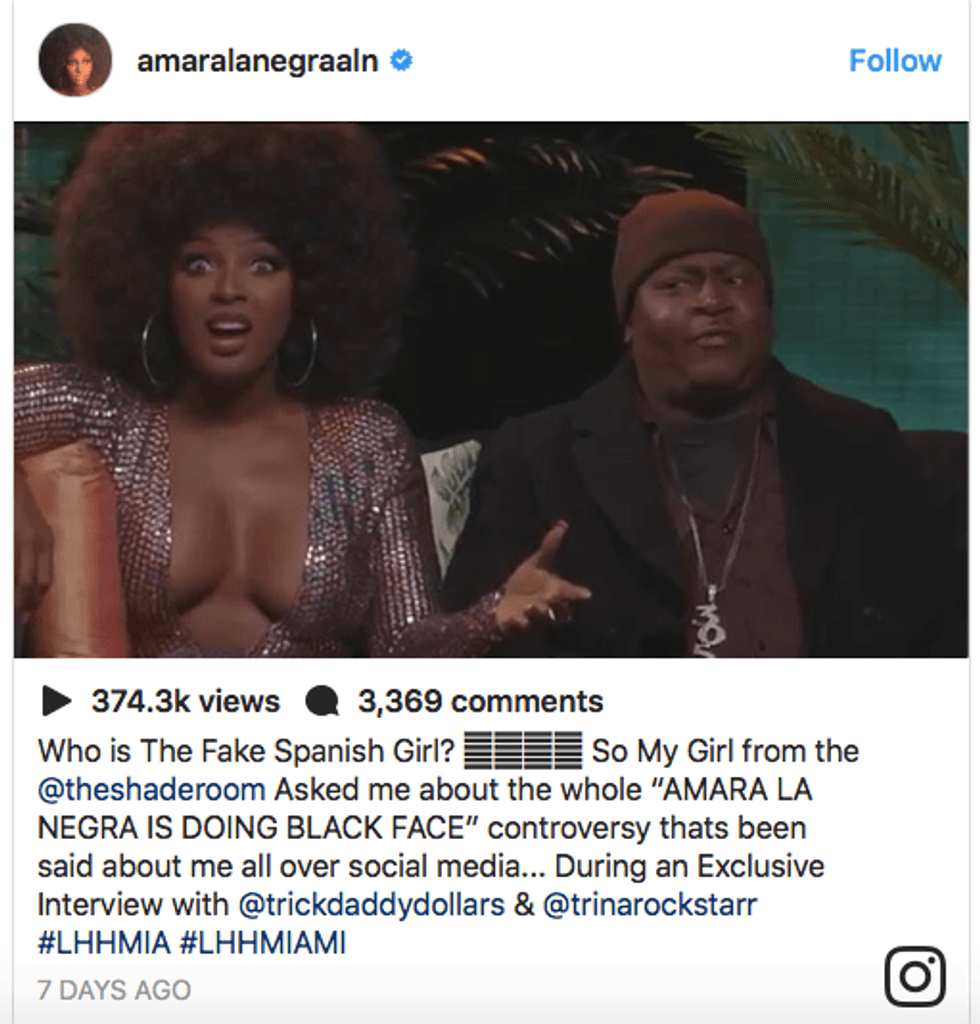The width and height of the screenshot is (980, 1024).
Task: Visit the @trickdaddydollars profile mention
Action: click(x=371, y=905)
